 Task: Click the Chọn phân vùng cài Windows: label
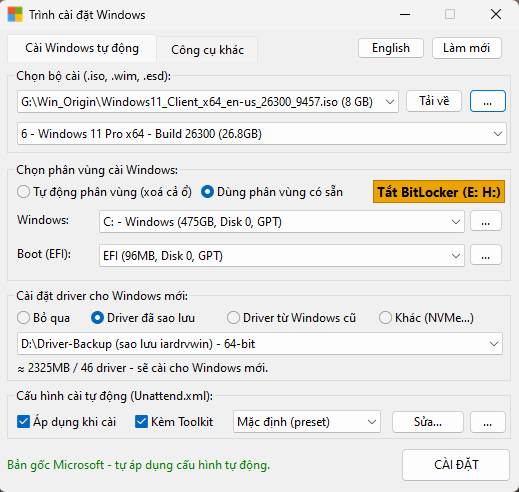click(x=97, y=170)
